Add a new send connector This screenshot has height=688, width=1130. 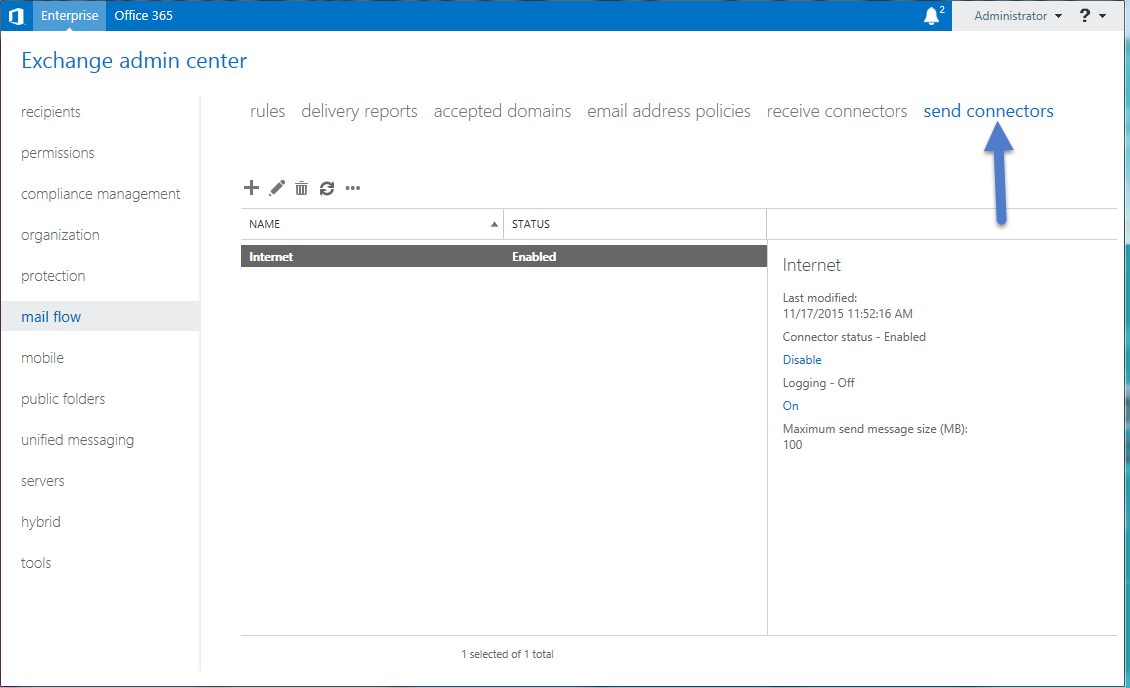(251, 188)
